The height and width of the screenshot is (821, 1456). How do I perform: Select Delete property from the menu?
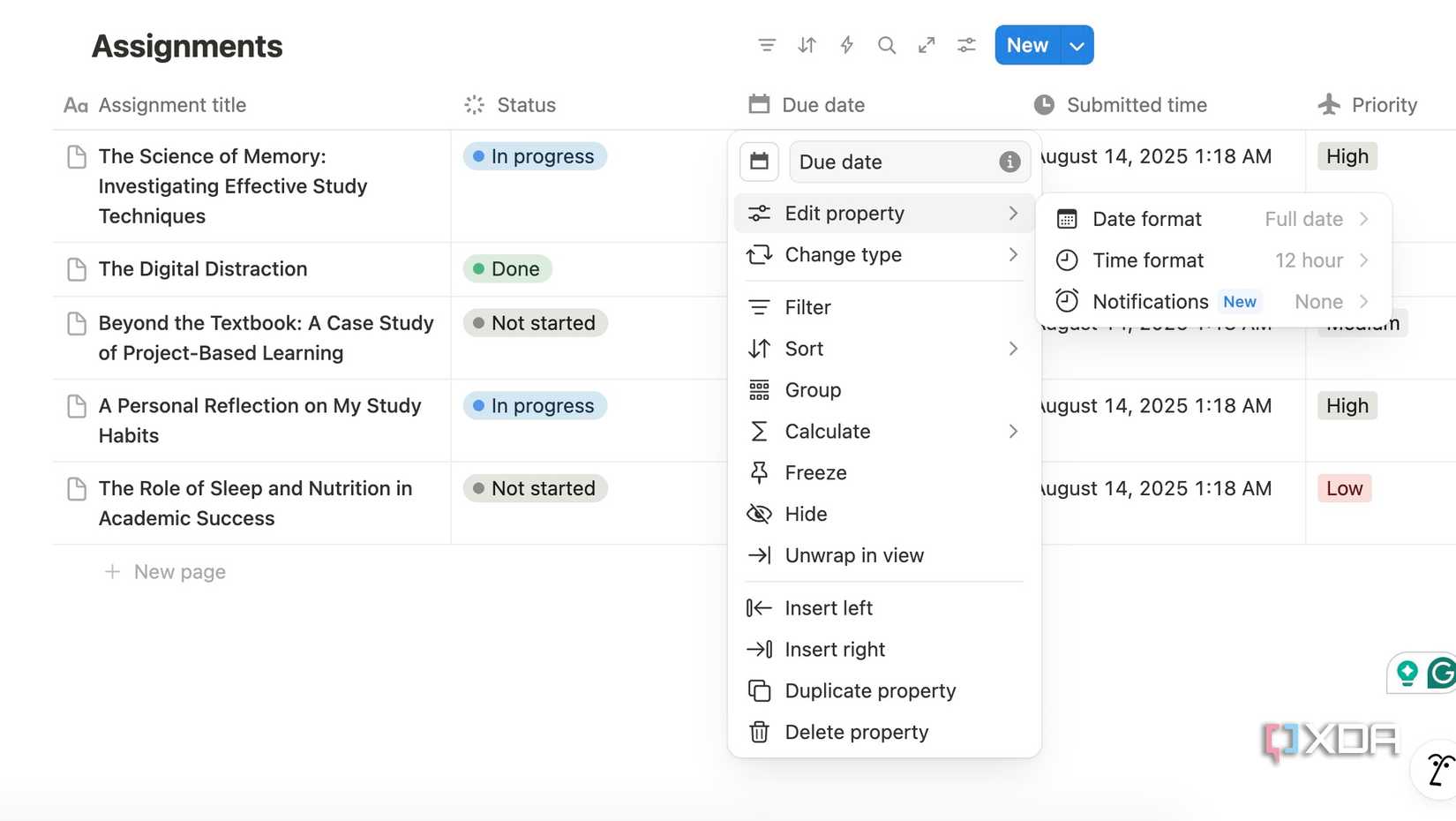click(856, 732)
